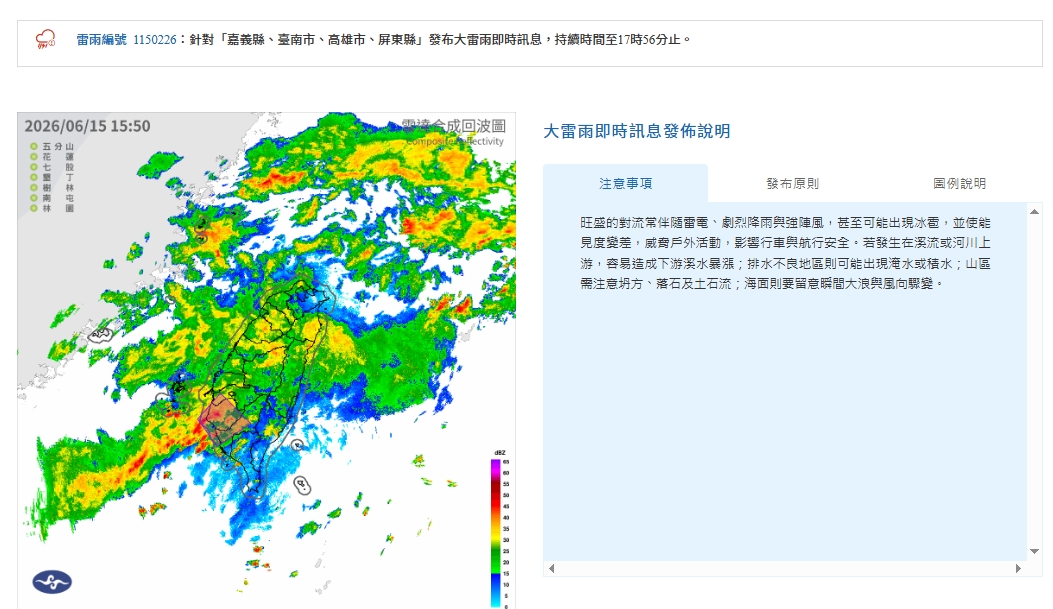Click the 花蓮 radar station legend entry

52,156
